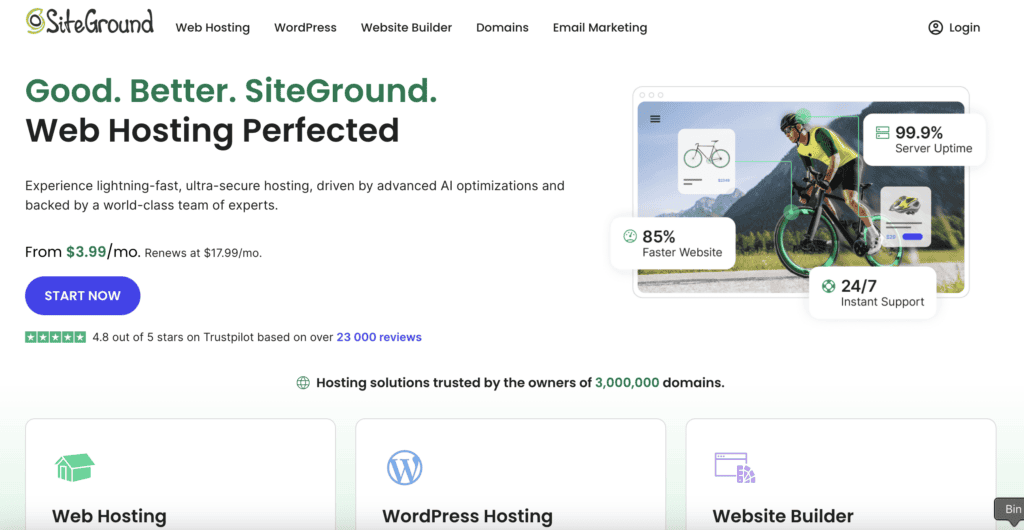The image size is (1024, 530).
Task: Open the Web Hosting menu
Action: pos(213,27)
